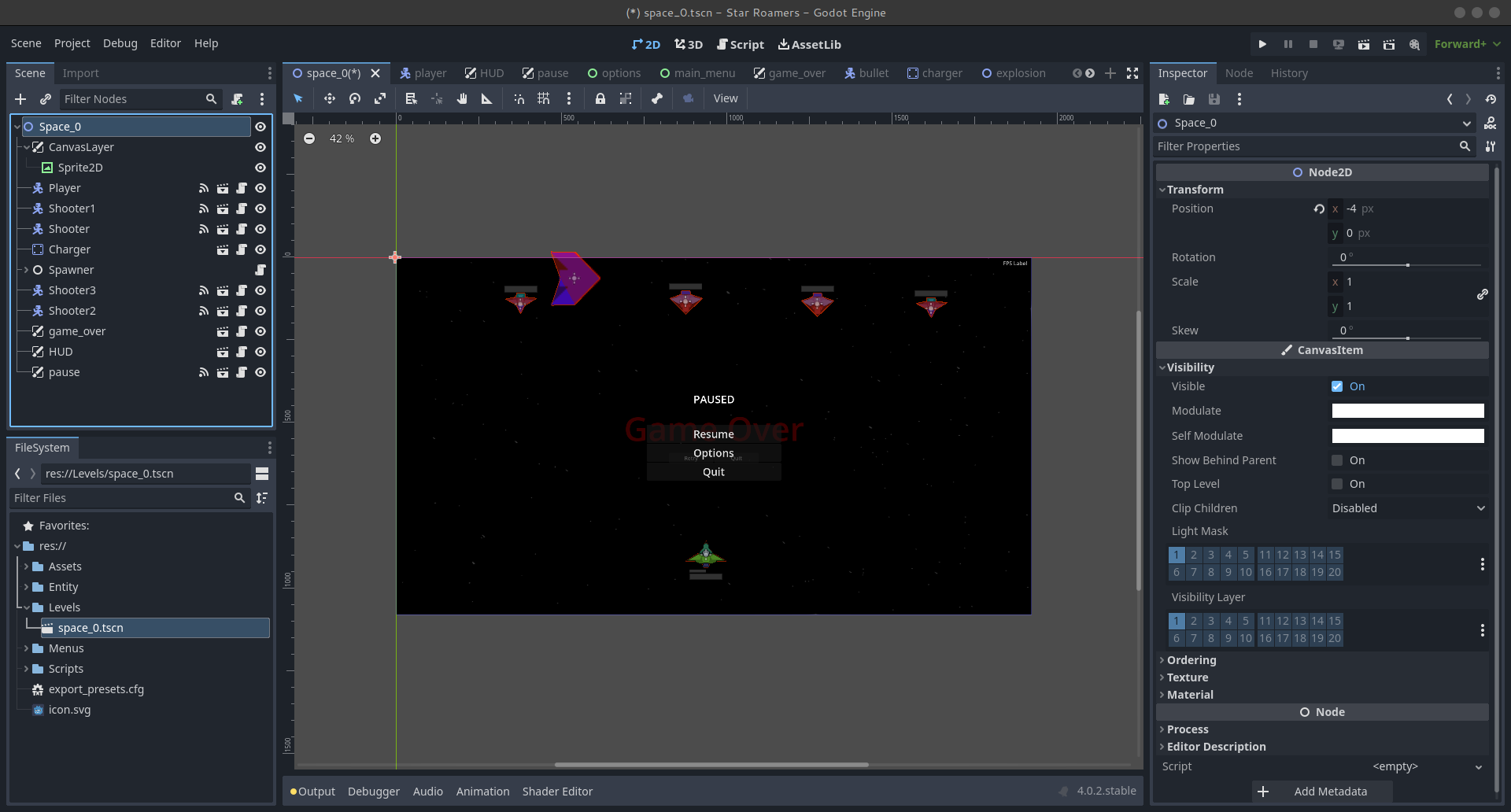Run the project with the play button

coord(1262,44)
